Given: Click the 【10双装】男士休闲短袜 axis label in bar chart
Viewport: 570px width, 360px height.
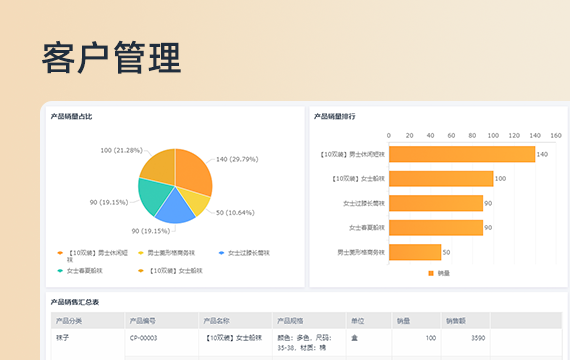Looking at the screenshot, I should [x=352, y=155].
